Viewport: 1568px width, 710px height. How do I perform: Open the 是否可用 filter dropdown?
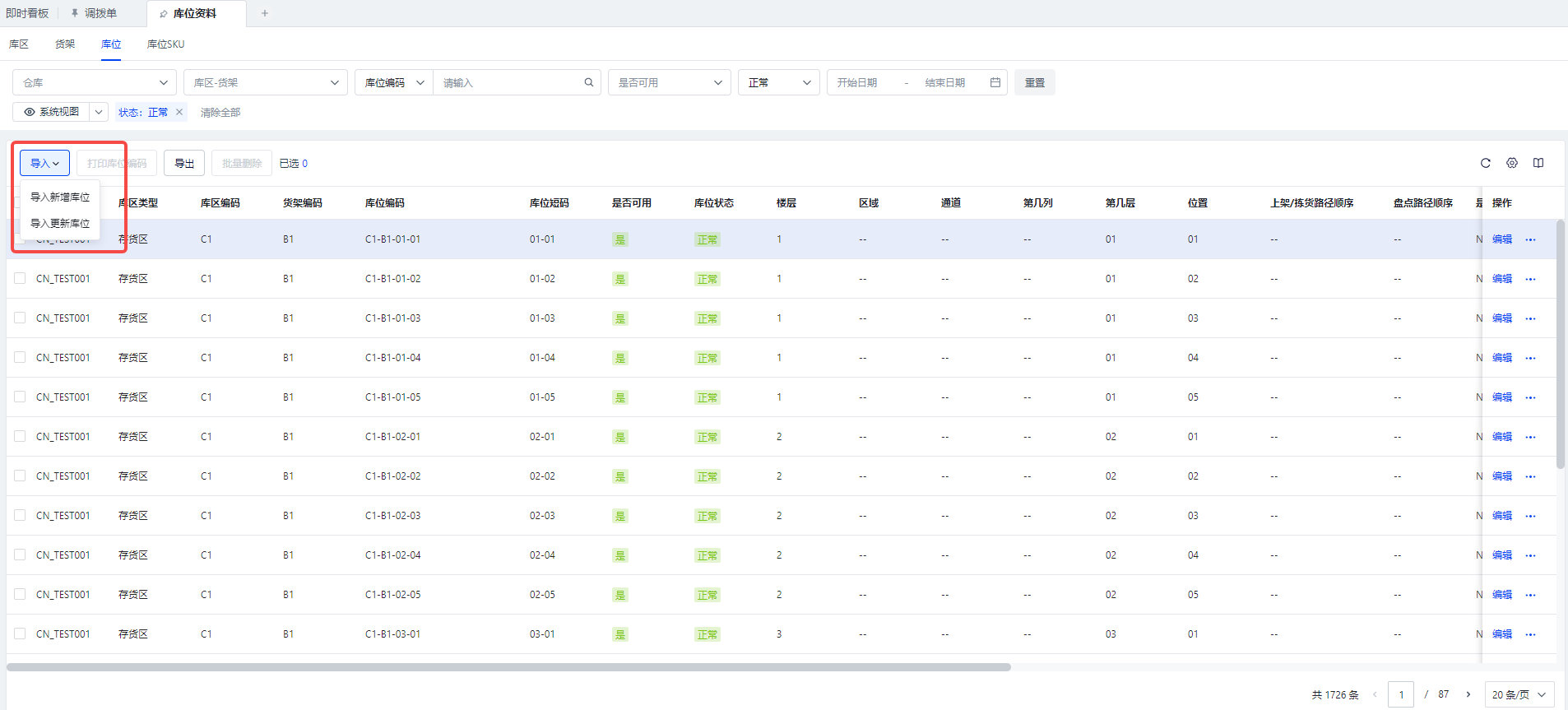tap(669, 82)
